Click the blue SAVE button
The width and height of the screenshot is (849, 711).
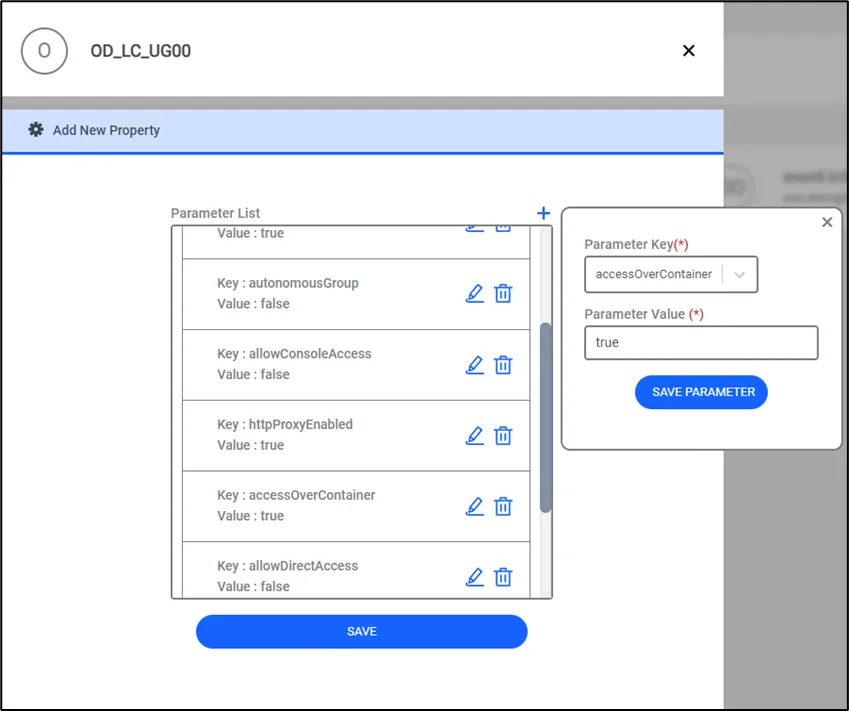362,631
